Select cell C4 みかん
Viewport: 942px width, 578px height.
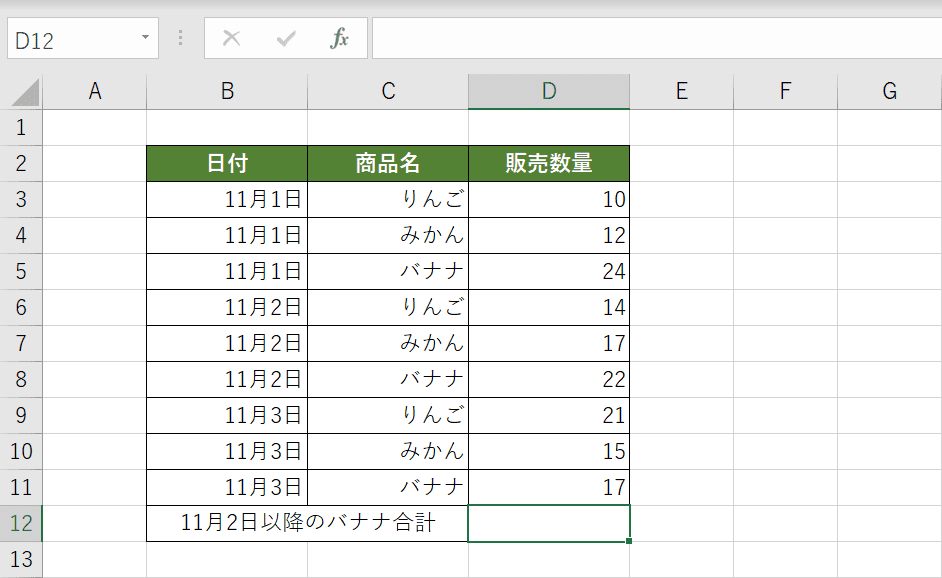coord(388,236)
